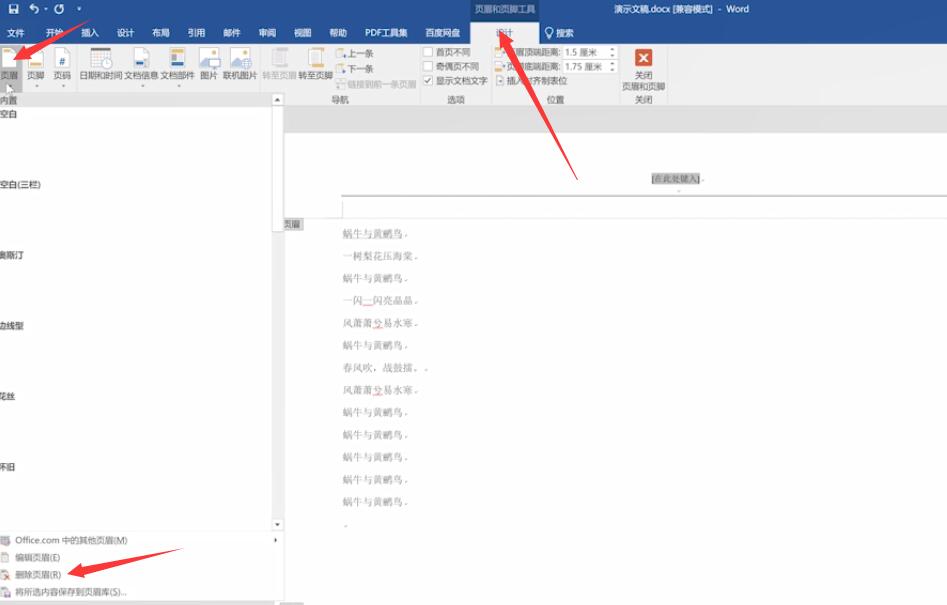This screenshot has width=947, height=605.
Task: Switch to the 百度网盘 tab
Action: (442, 33)
